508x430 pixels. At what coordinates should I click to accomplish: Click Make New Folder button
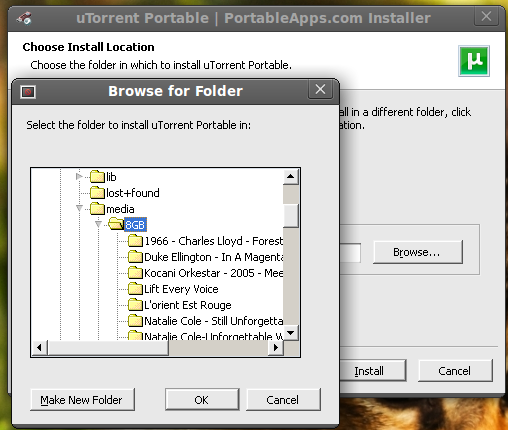(82, 400)
